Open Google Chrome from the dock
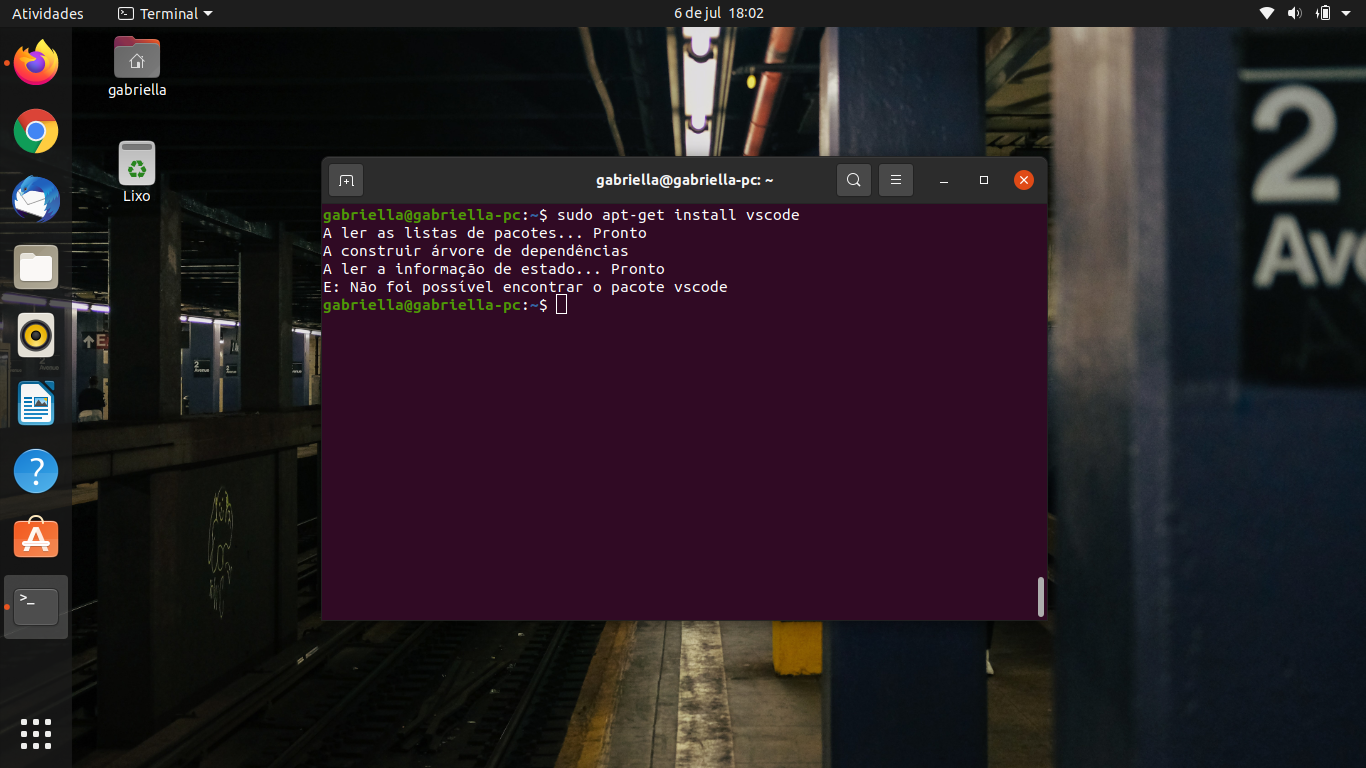 (36, 131)
